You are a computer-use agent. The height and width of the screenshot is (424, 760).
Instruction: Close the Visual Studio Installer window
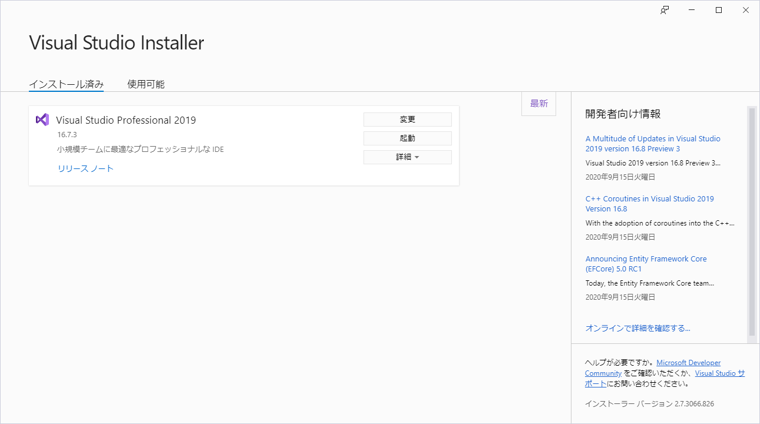click(746, 10)
